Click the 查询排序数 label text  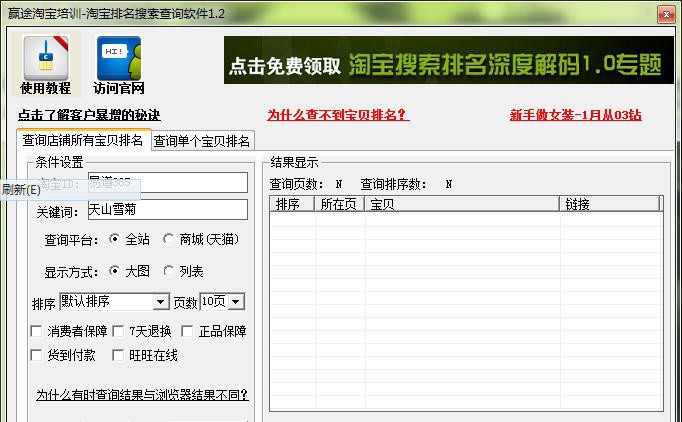[394, 184]
